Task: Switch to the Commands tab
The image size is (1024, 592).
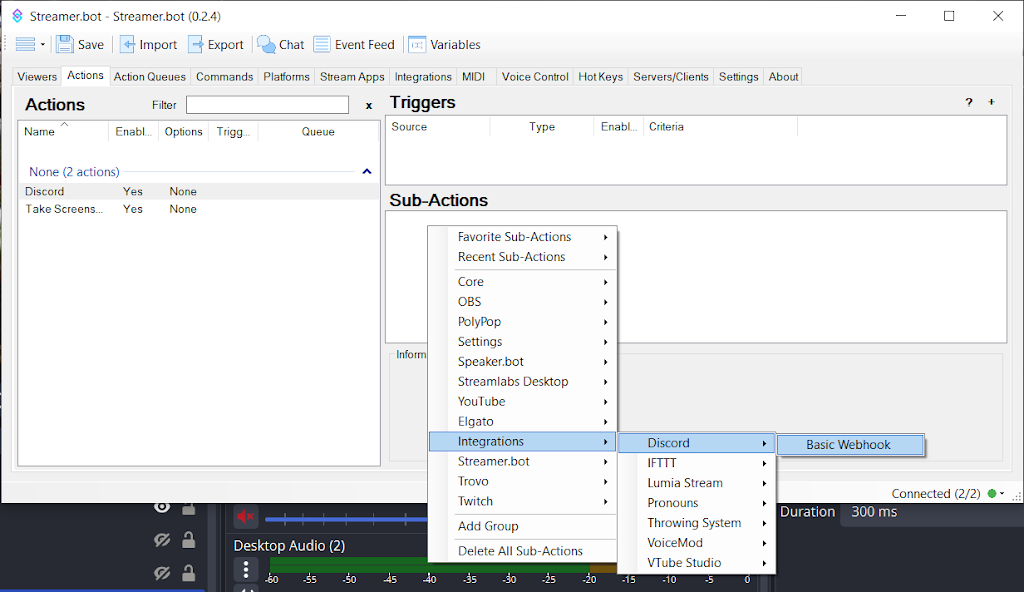Action: tap(224, 77)
